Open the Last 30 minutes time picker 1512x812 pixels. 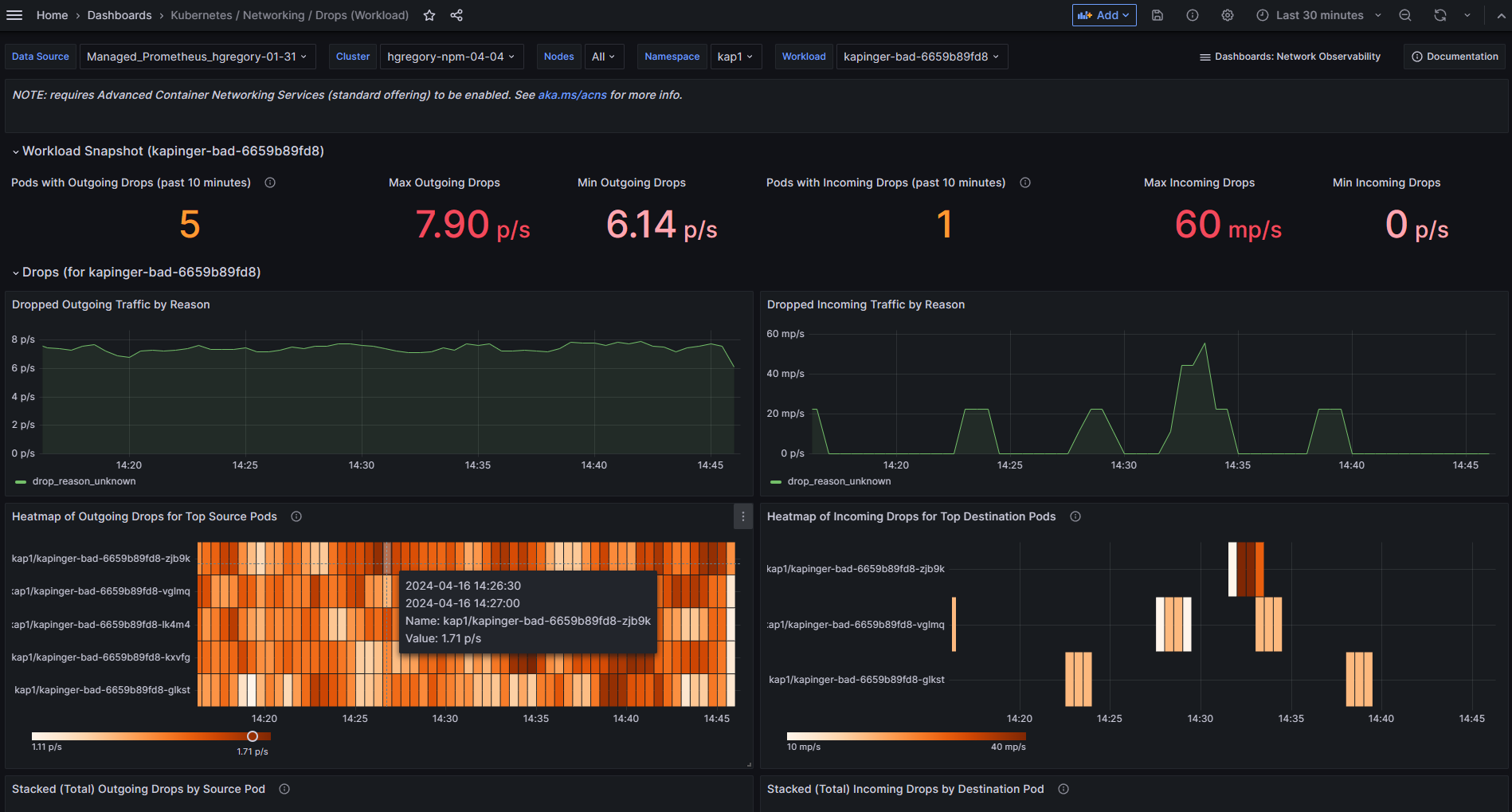tap(1318, 15)
